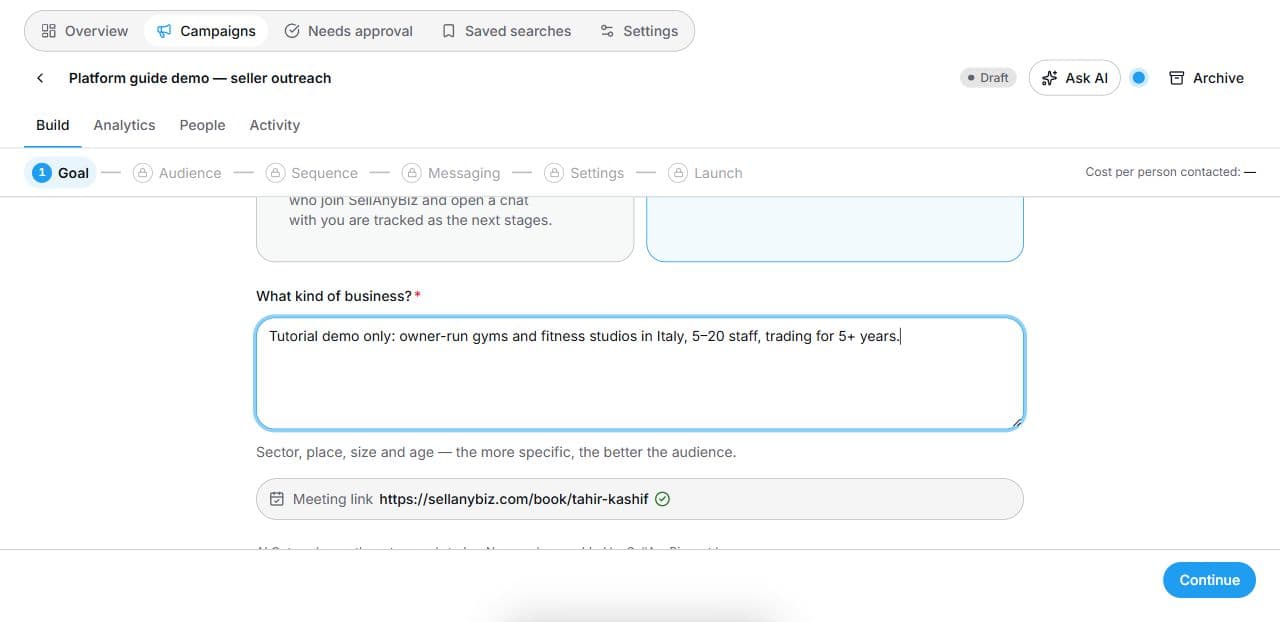Click the Draft status badge

(988, 78)
